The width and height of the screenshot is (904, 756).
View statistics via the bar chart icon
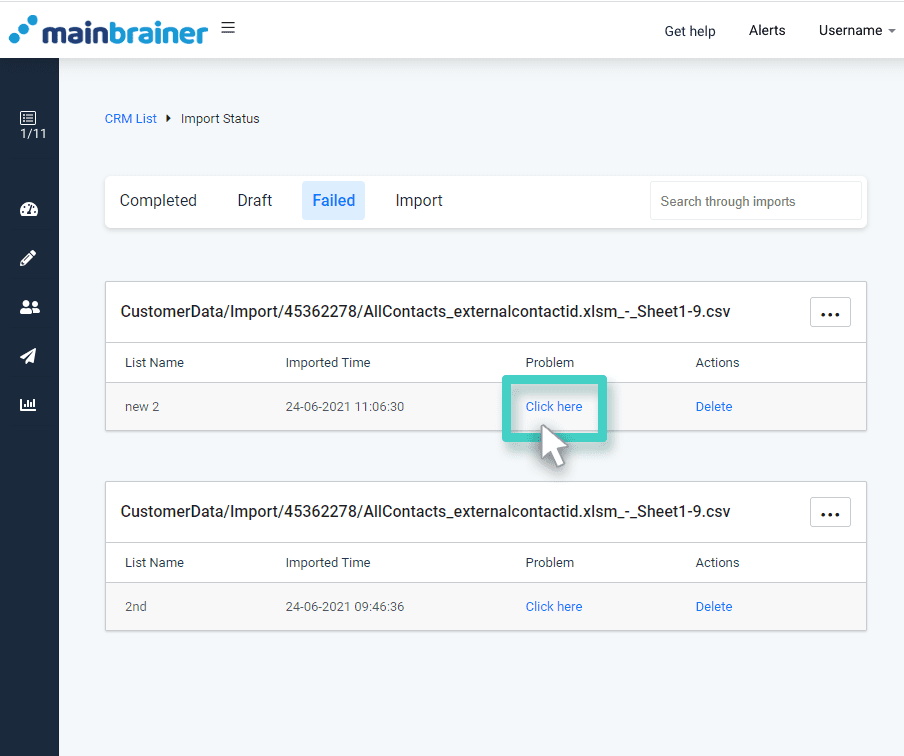point(29,404)
